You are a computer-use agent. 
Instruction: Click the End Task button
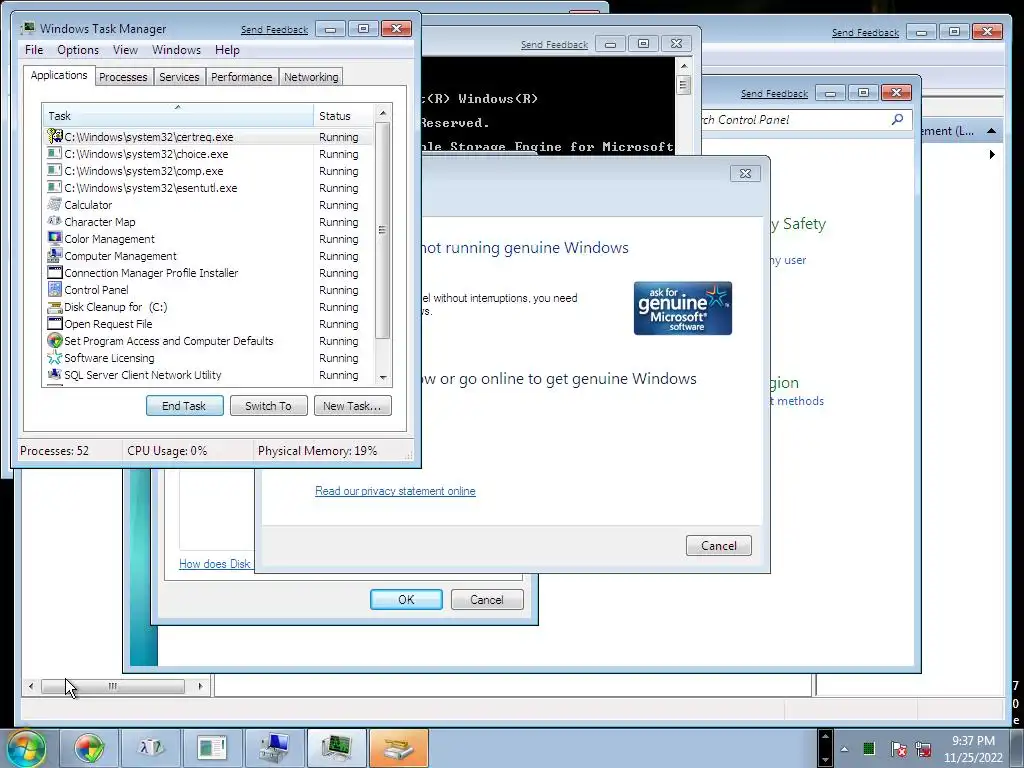pyautogui.click(x=184, y=406)
